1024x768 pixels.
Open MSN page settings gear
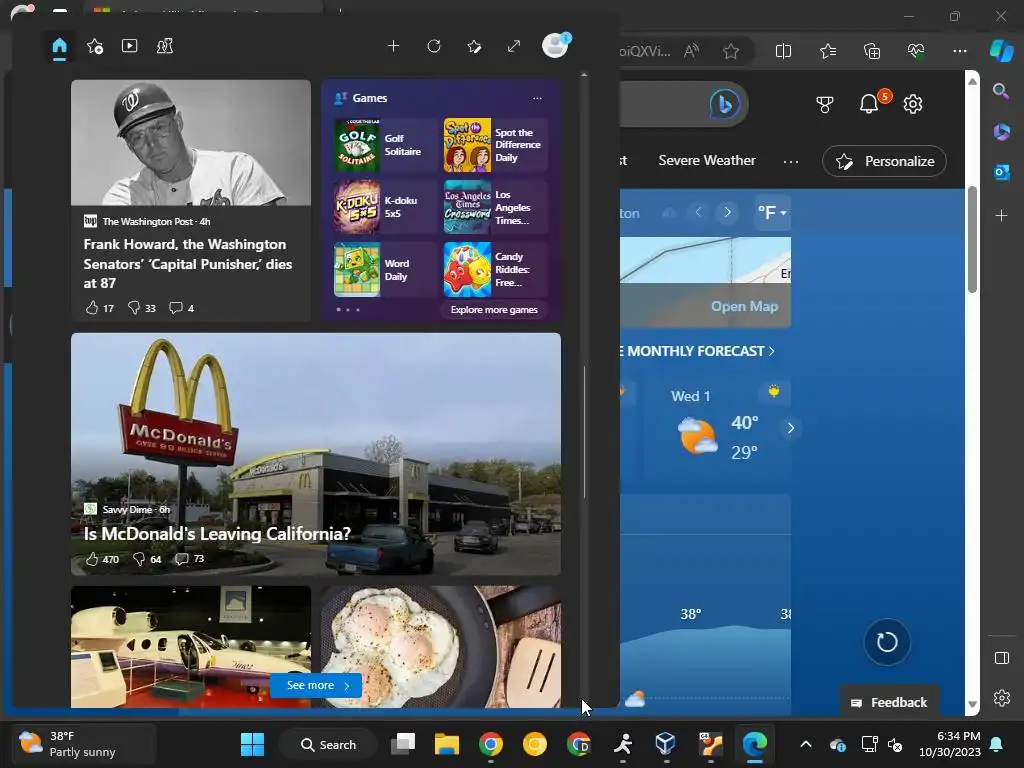point(912,104)
